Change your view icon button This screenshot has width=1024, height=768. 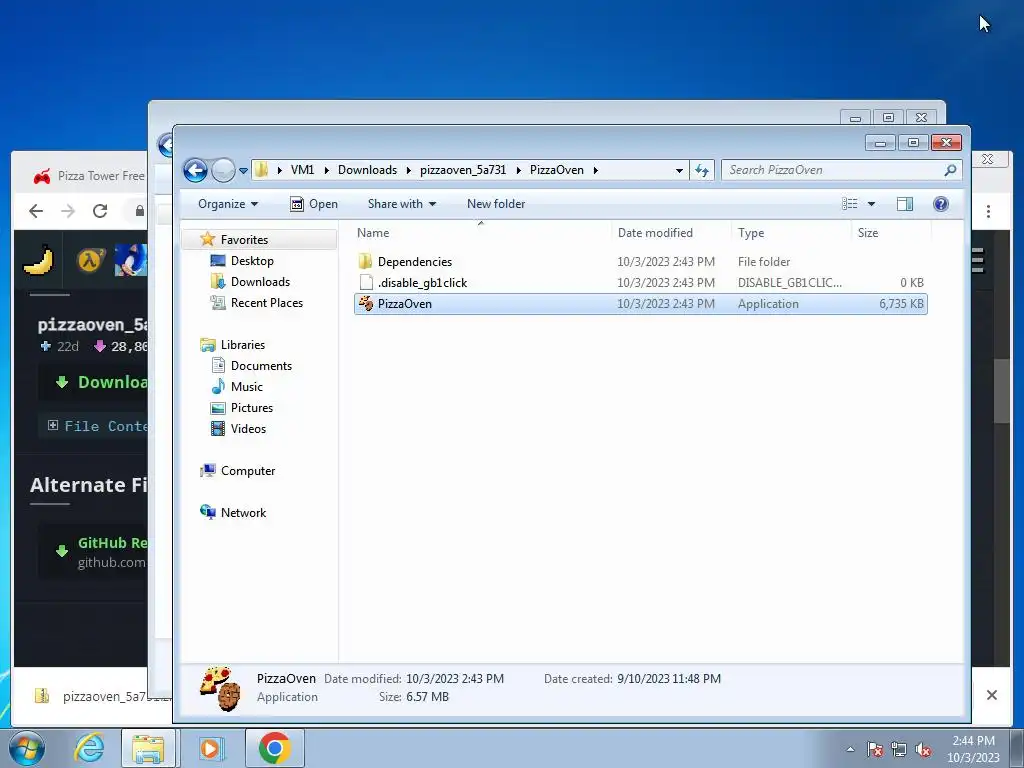pyautogui.click(x=850, y=204)
